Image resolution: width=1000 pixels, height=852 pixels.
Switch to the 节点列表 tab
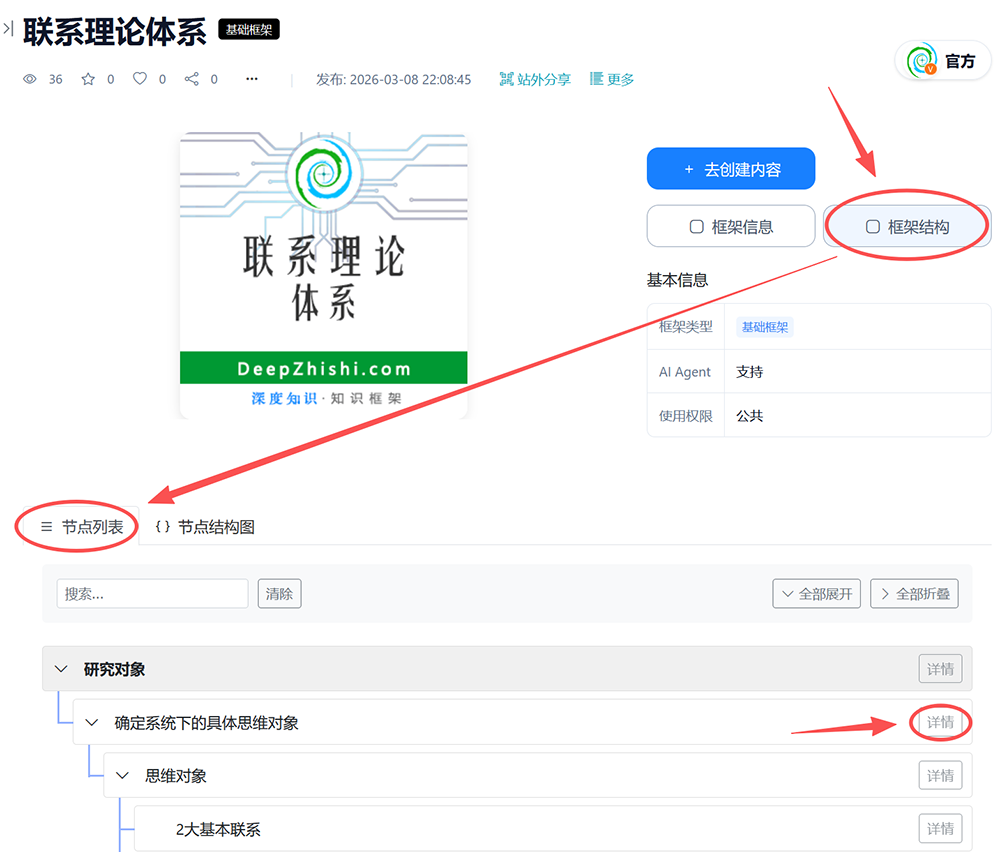tap(81, 527)
